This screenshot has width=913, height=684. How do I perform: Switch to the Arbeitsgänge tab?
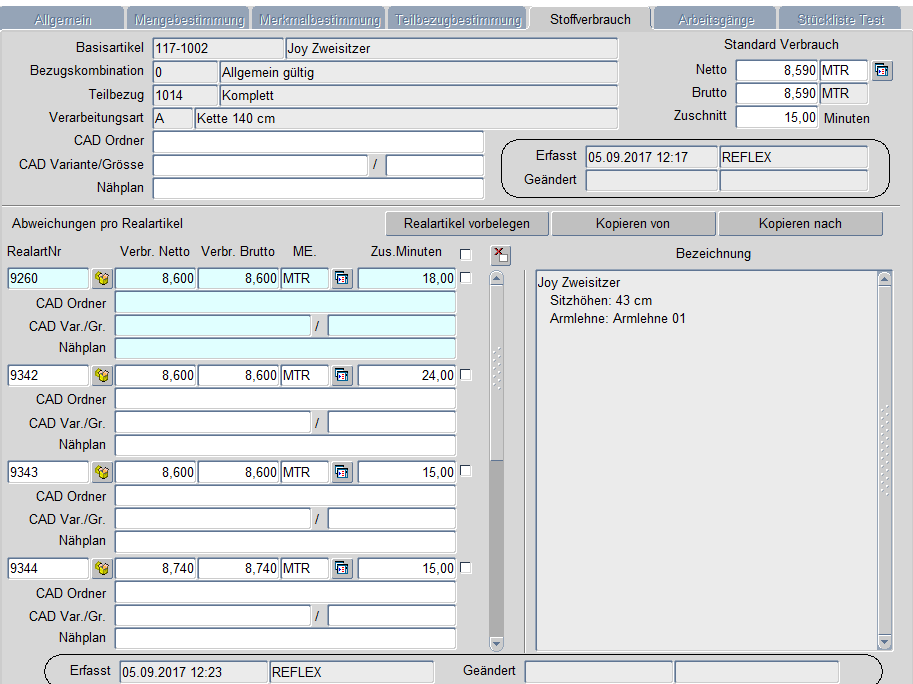(x=715, y=19)
